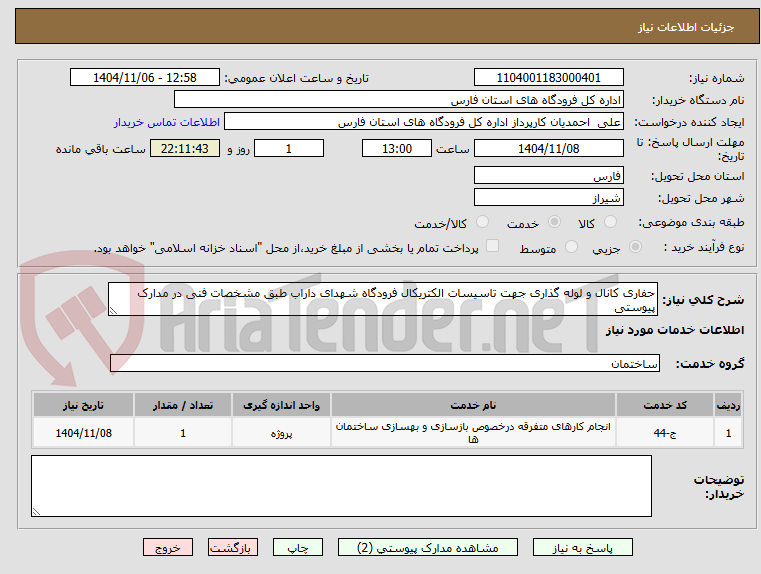Click the buyer organization name field
The height and width of the screenshot is (574, 761).
pyautogui.click(x=398, y=99)
